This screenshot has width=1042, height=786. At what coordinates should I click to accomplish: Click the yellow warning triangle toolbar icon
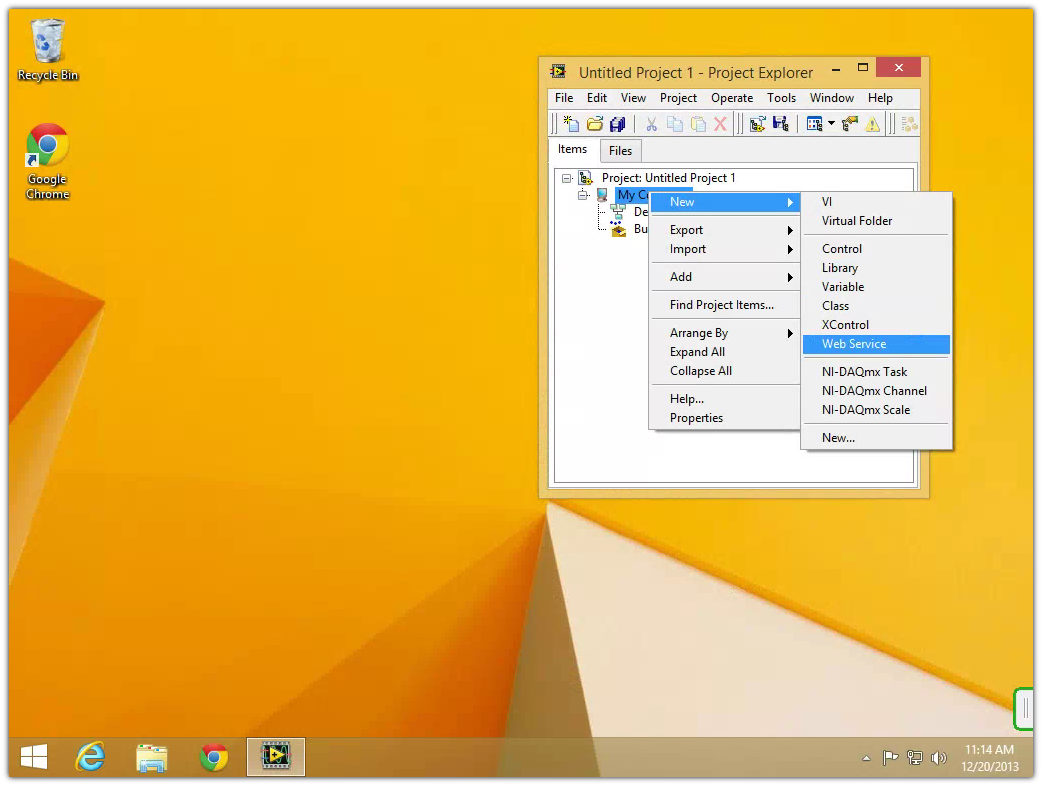tap(873, 124)
